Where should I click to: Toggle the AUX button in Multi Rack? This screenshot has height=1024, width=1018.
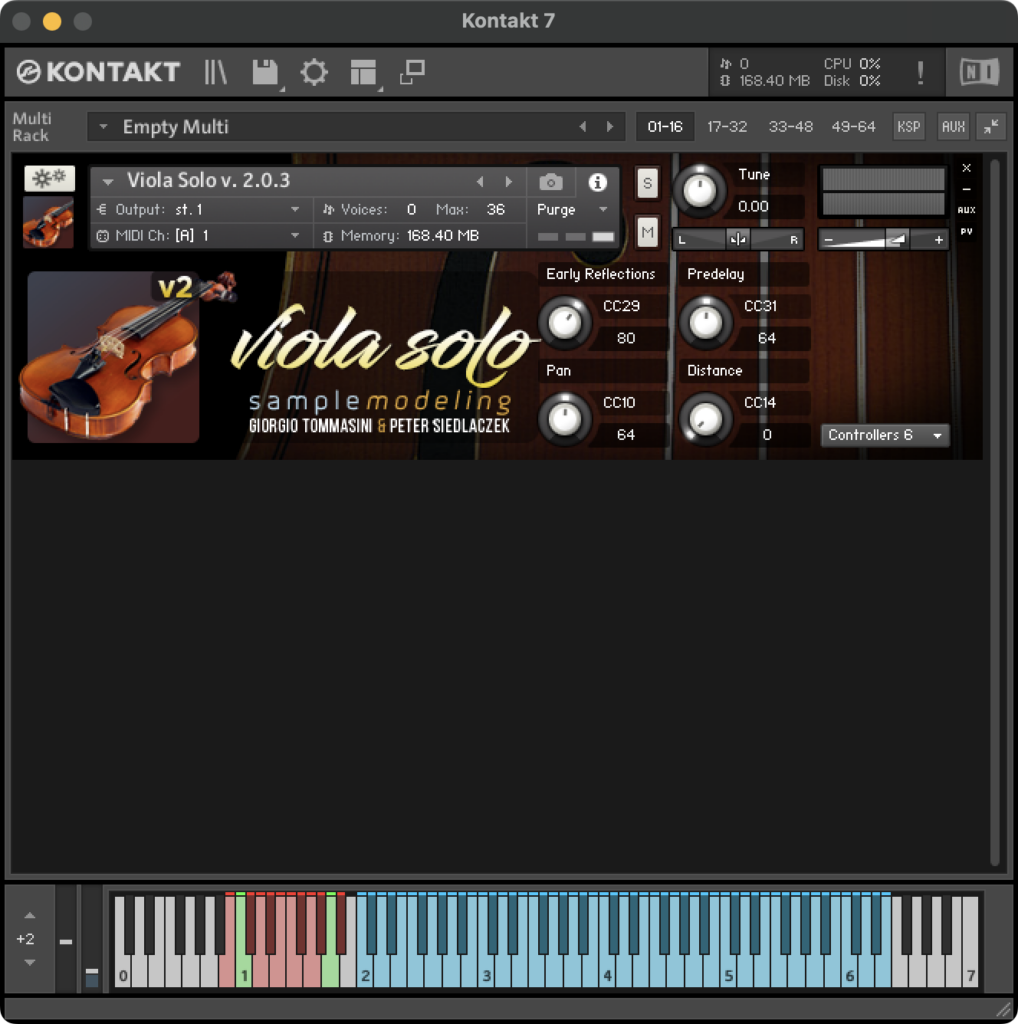pos(953,127)
